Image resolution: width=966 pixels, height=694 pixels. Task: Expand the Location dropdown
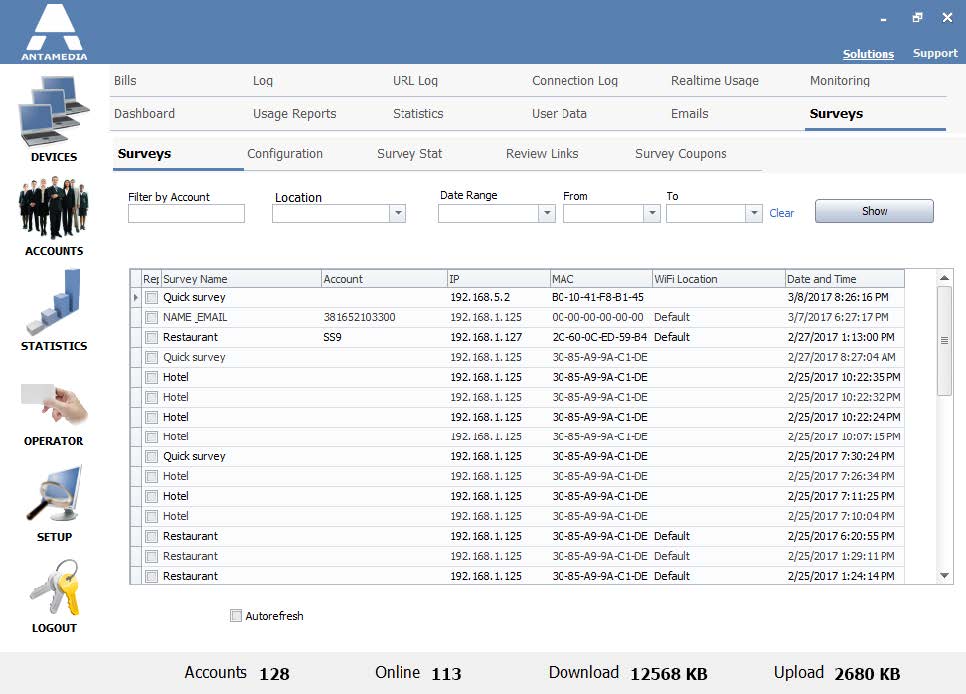click(x=398, y=213)
